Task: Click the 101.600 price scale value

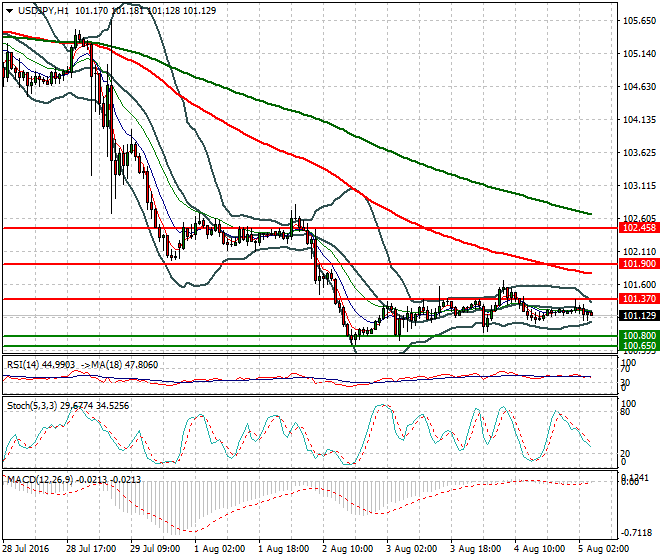Action: tap(639, 285)
